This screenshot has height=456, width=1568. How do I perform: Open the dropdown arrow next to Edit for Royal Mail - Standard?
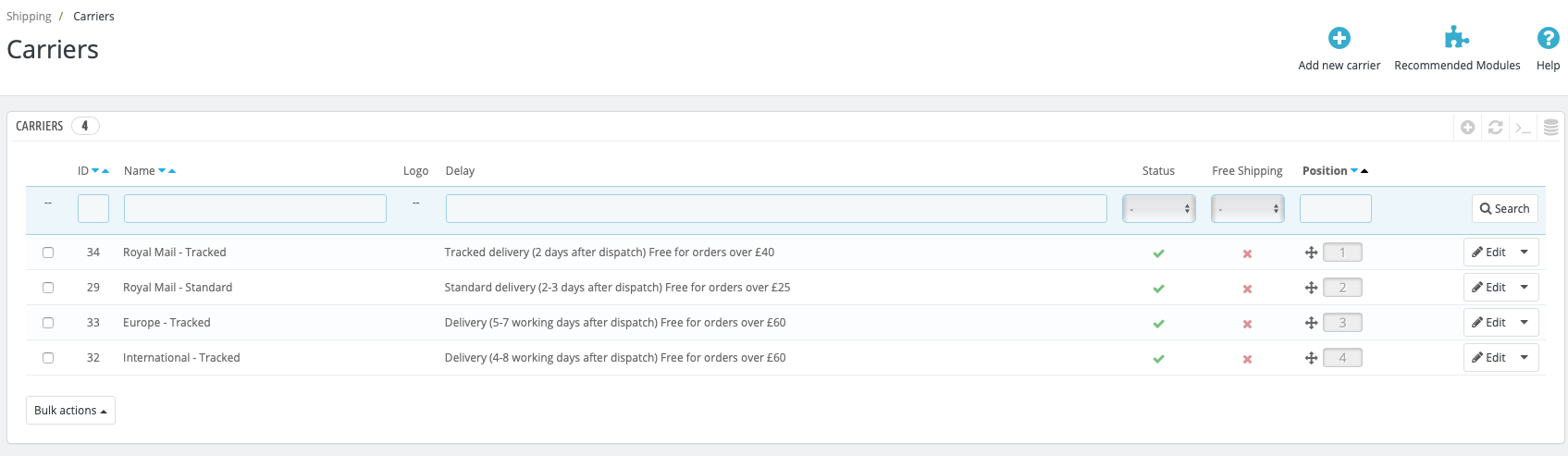[x=1525, y=288]
